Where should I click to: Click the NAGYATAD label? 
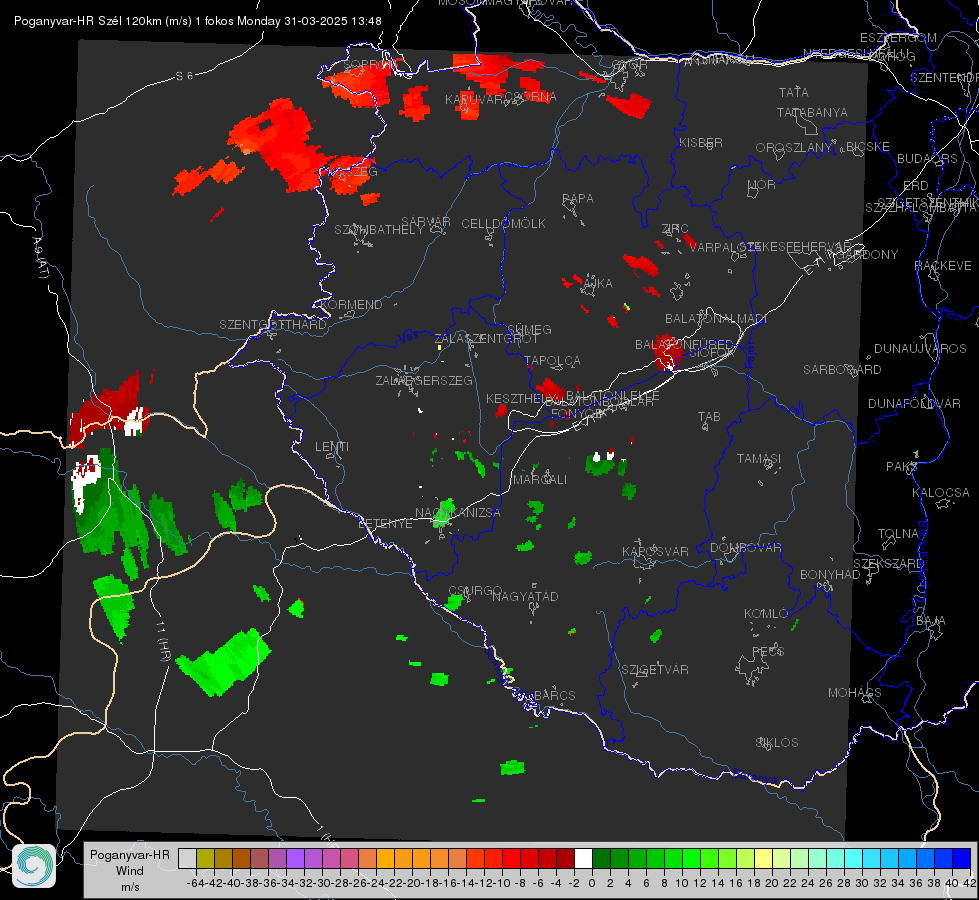click(x=525, y=596)
